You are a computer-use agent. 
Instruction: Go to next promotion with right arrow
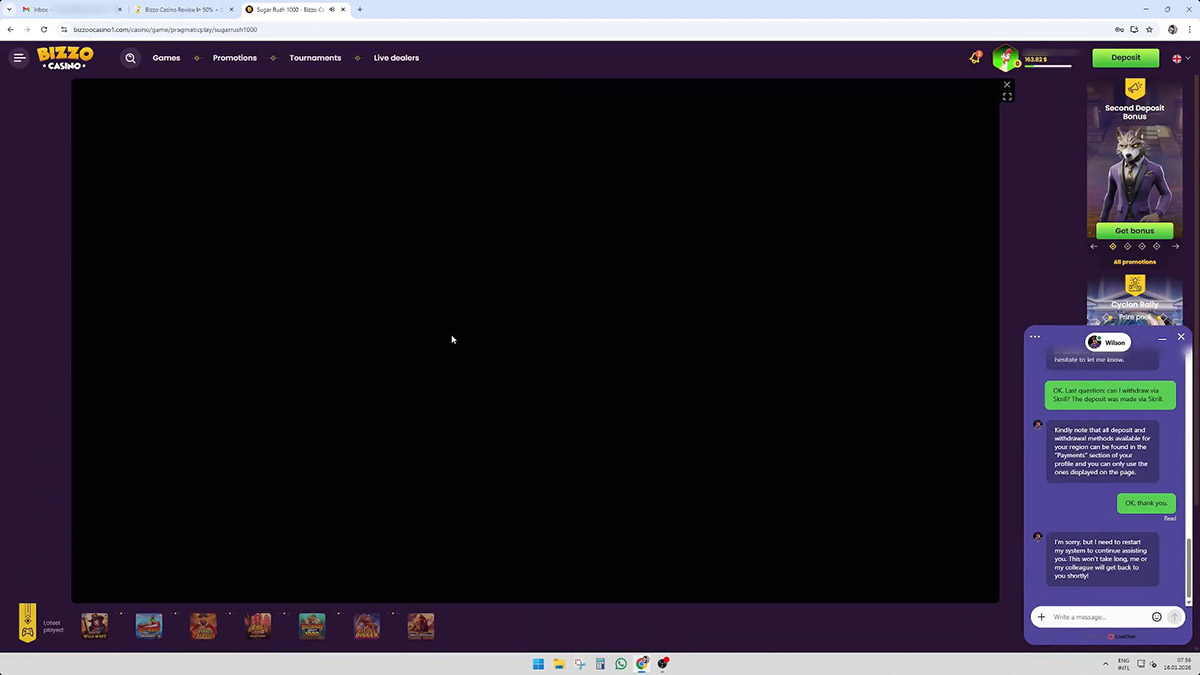point(1175,246)
